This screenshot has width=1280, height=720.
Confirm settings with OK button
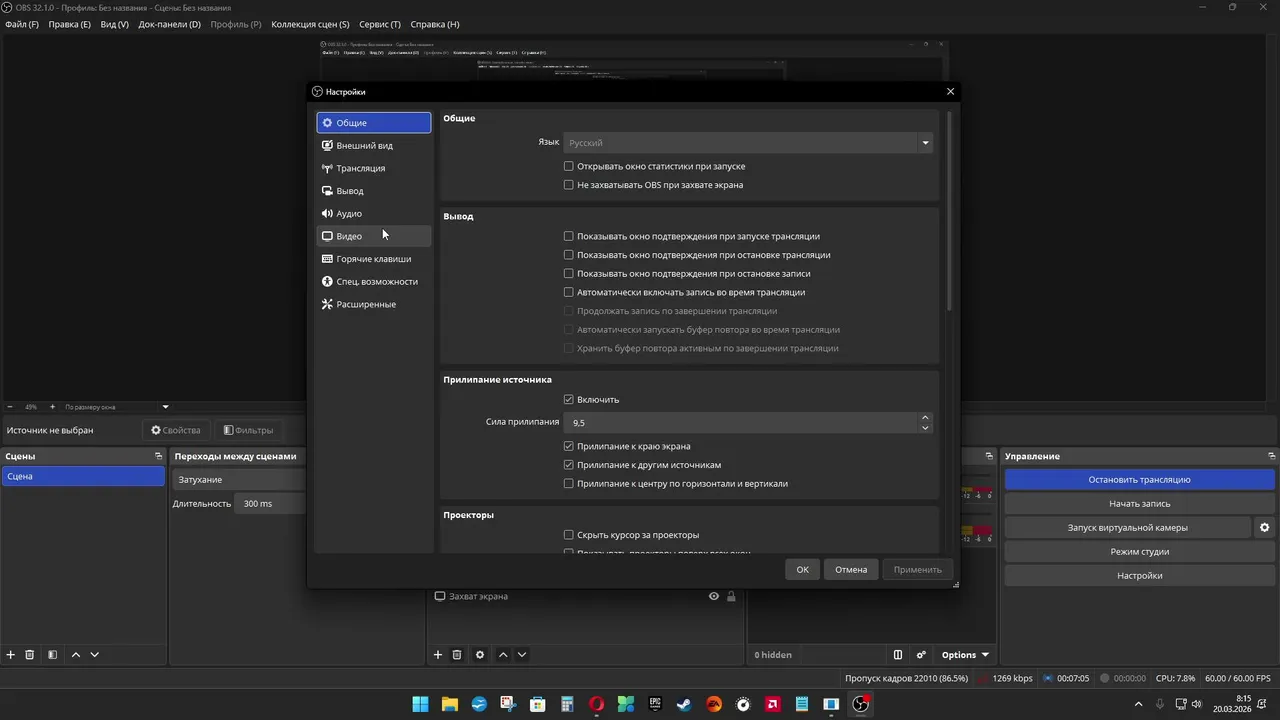802,569
